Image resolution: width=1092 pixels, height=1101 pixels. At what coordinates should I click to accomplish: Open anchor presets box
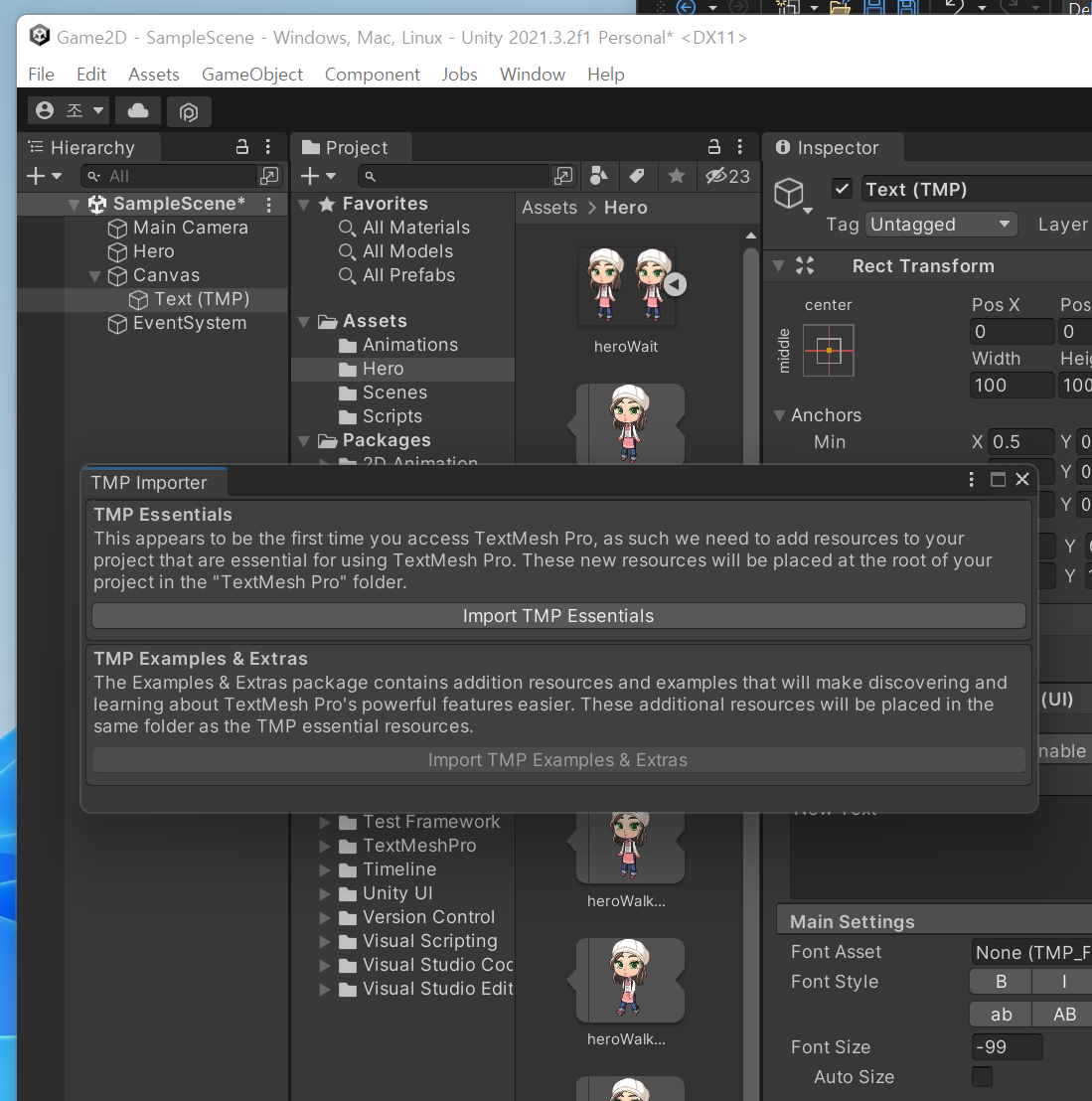(829, 351)
